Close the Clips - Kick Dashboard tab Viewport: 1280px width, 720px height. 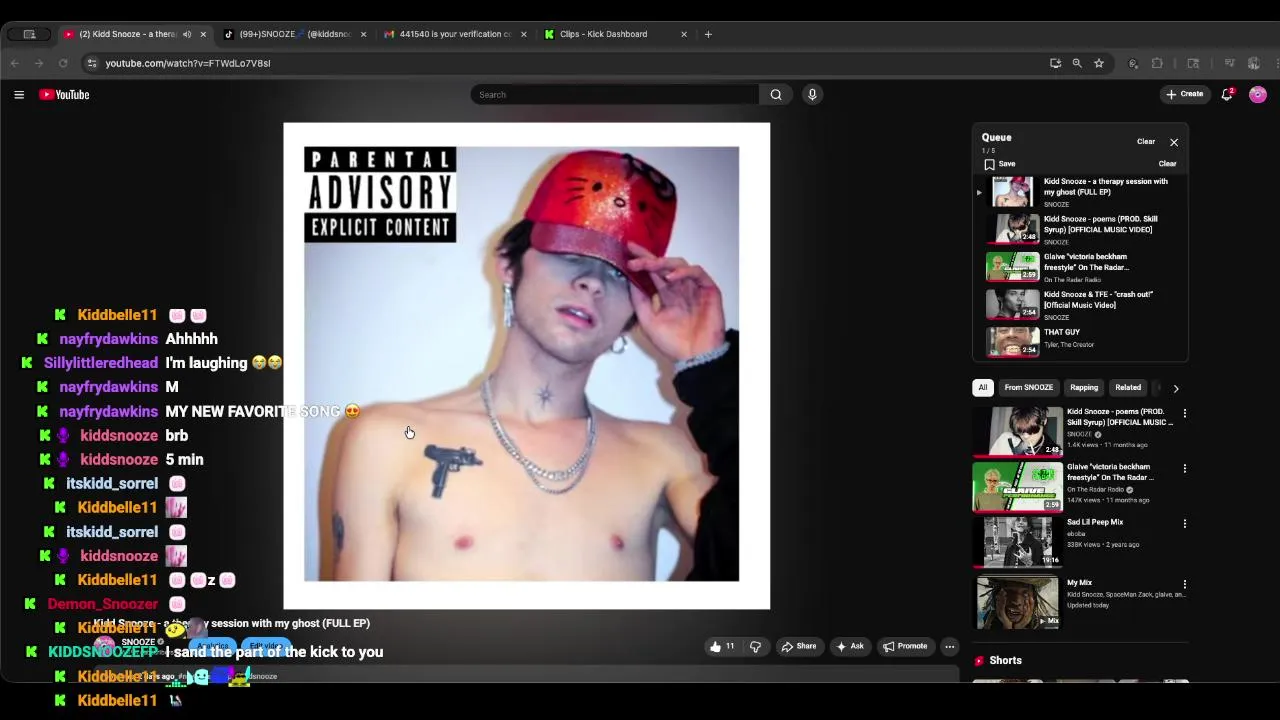click(x=684, y=34)
